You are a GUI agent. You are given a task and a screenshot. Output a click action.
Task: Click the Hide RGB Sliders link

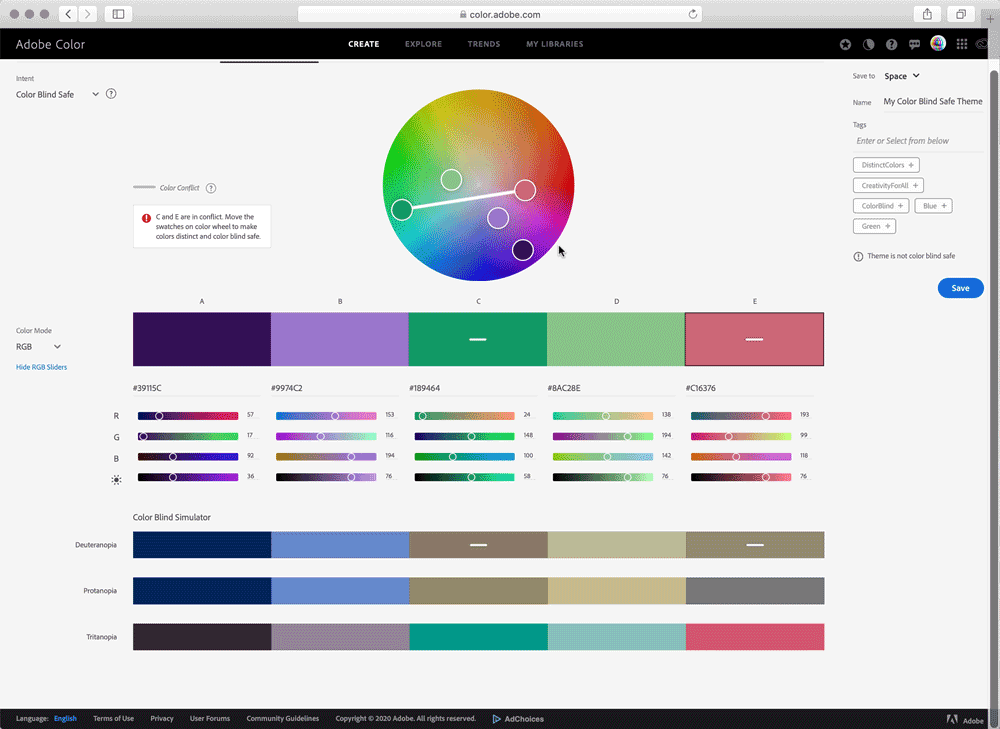[x=42, y=367]
